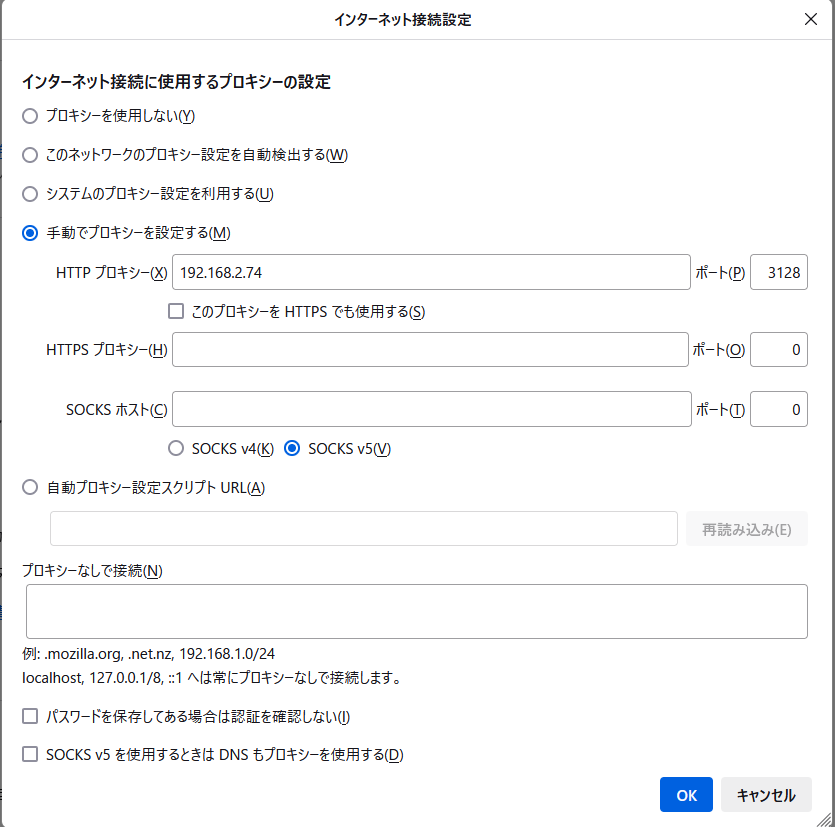Choose システムのプロキシー設定を利用する radio button
Viewport: 835px width, 827px height.
tap(30, 194)
